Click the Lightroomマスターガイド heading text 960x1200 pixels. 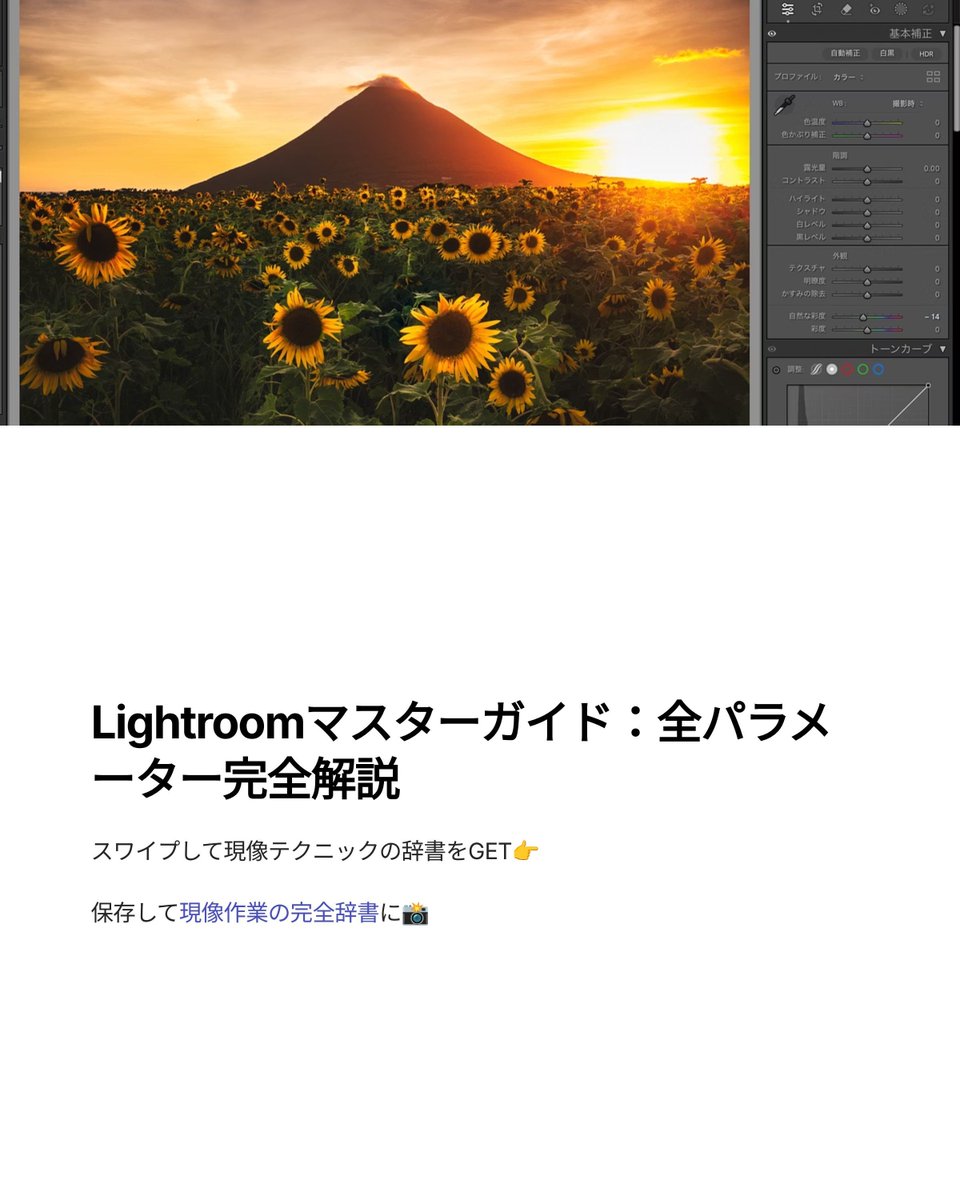460,749
